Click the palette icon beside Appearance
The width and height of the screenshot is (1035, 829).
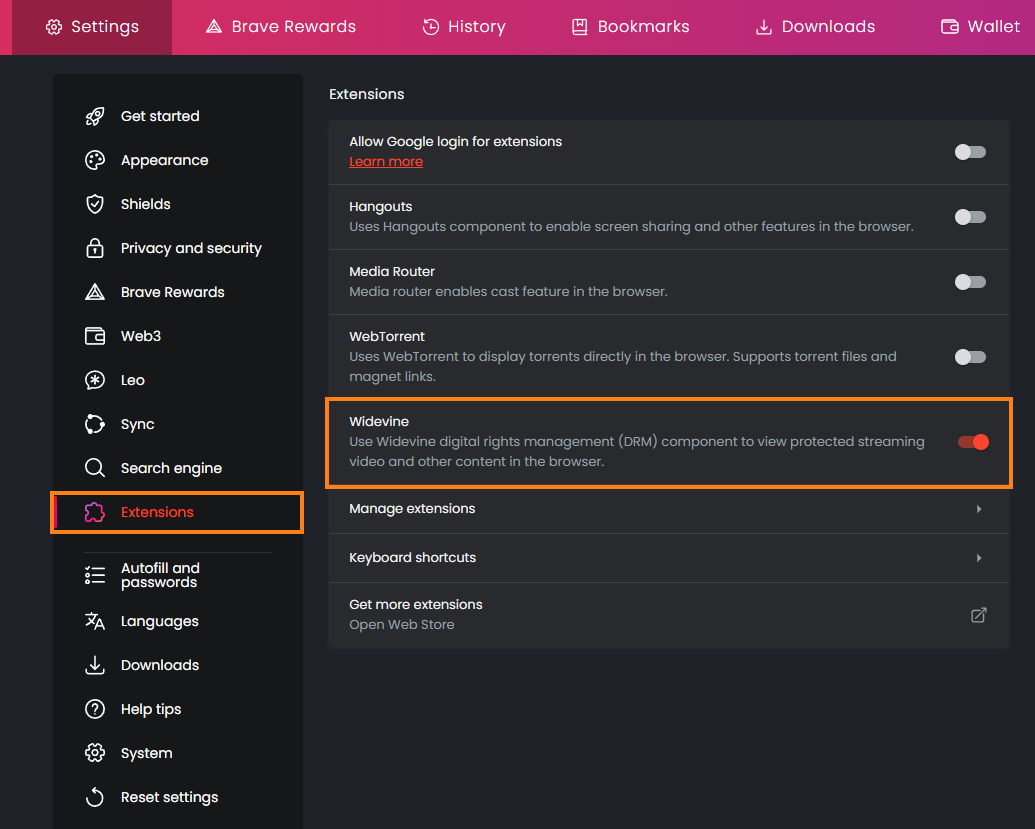[95, 160]
